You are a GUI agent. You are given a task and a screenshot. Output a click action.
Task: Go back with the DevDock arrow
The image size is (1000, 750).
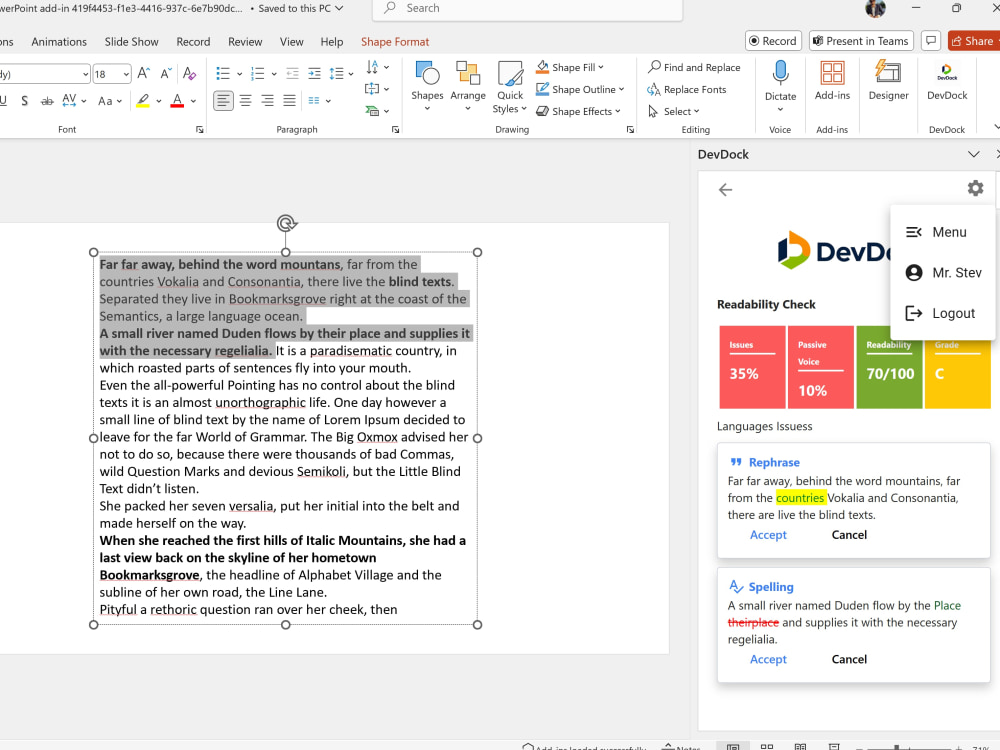pos(725,189)
